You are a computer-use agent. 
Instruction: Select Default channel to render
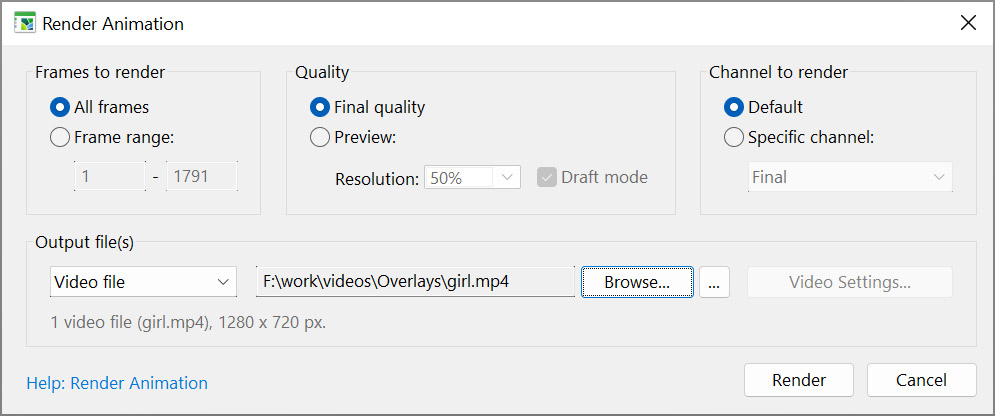click(x=734, y=107)
